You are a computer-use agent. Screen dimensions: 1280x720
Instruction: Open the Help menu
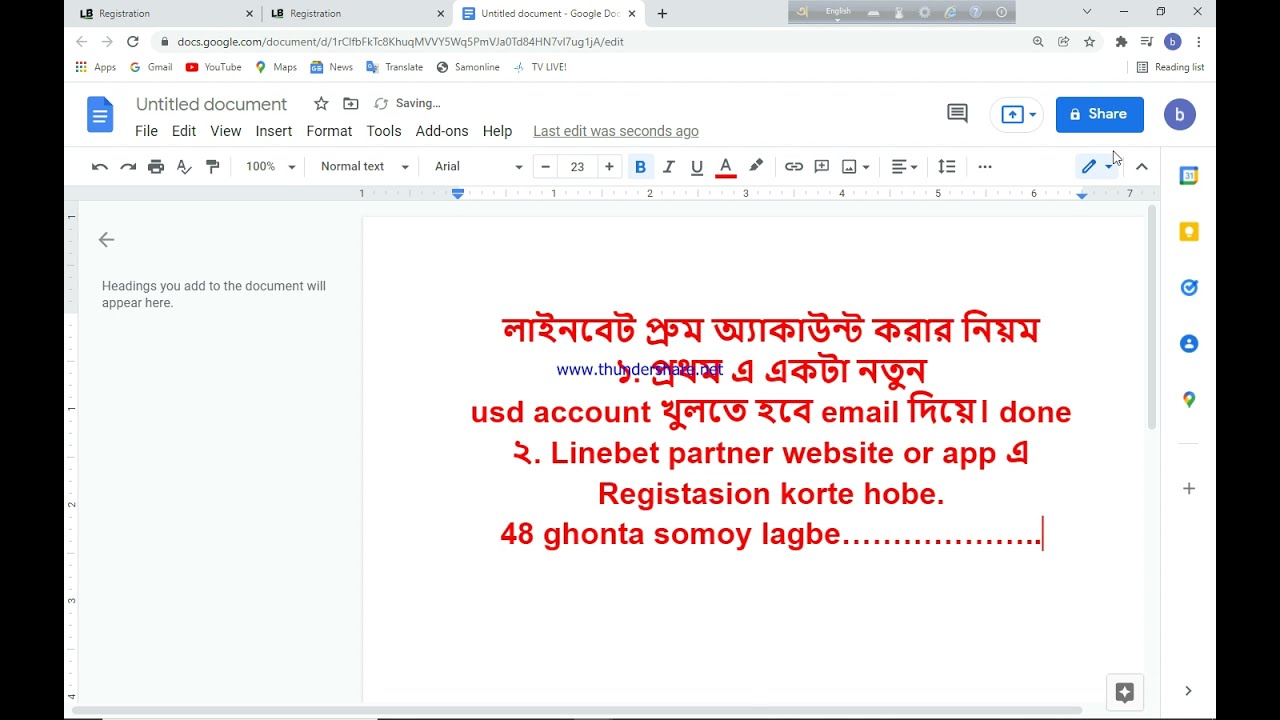[497, 131]
